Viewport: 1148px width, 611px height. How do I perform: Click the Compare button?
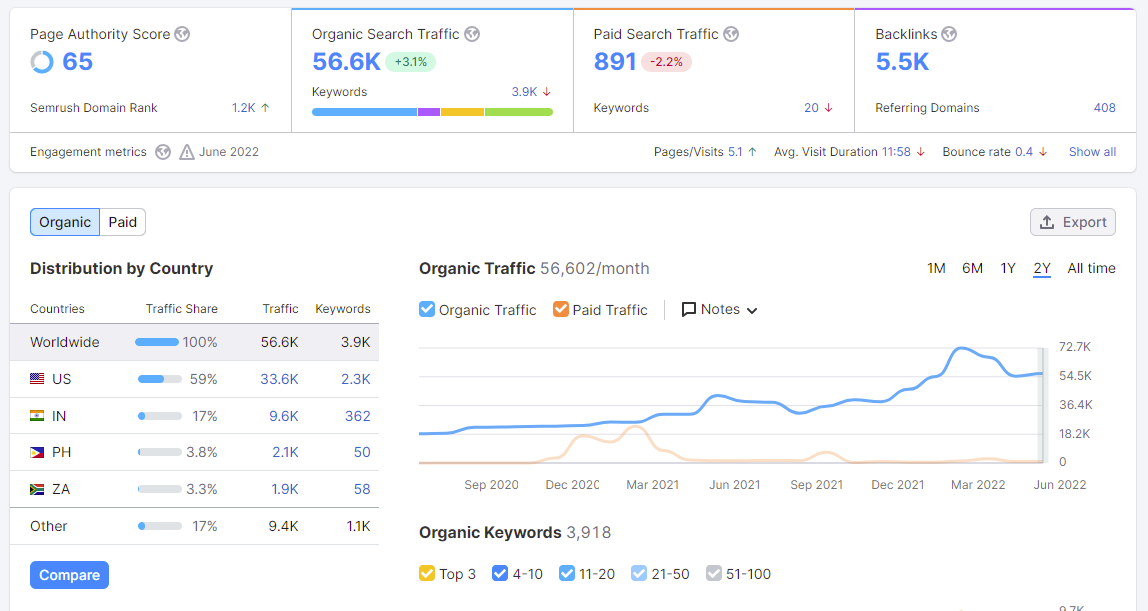[69, 575]
